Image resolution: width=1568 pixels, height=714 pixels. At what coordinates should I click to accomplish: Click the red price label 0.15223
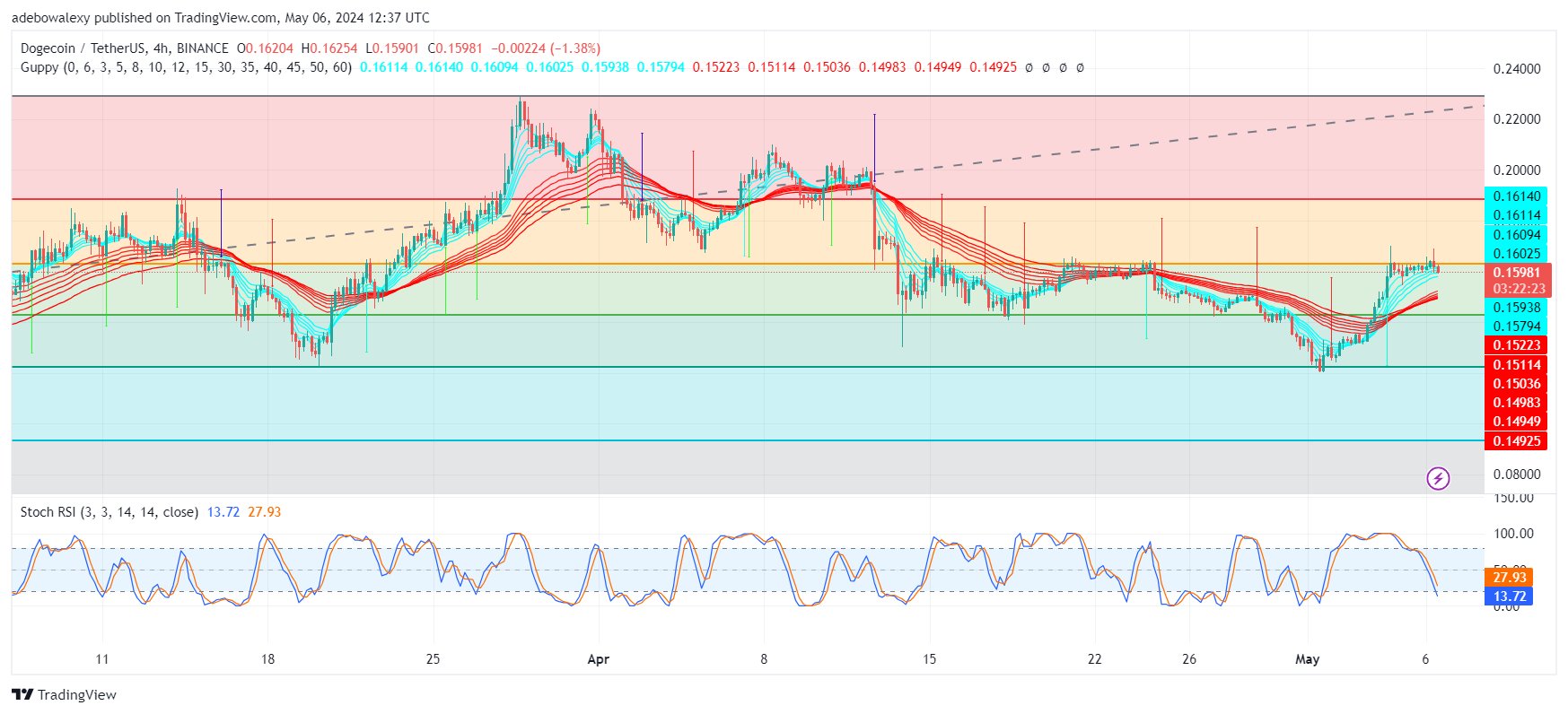click(1516, 345)
